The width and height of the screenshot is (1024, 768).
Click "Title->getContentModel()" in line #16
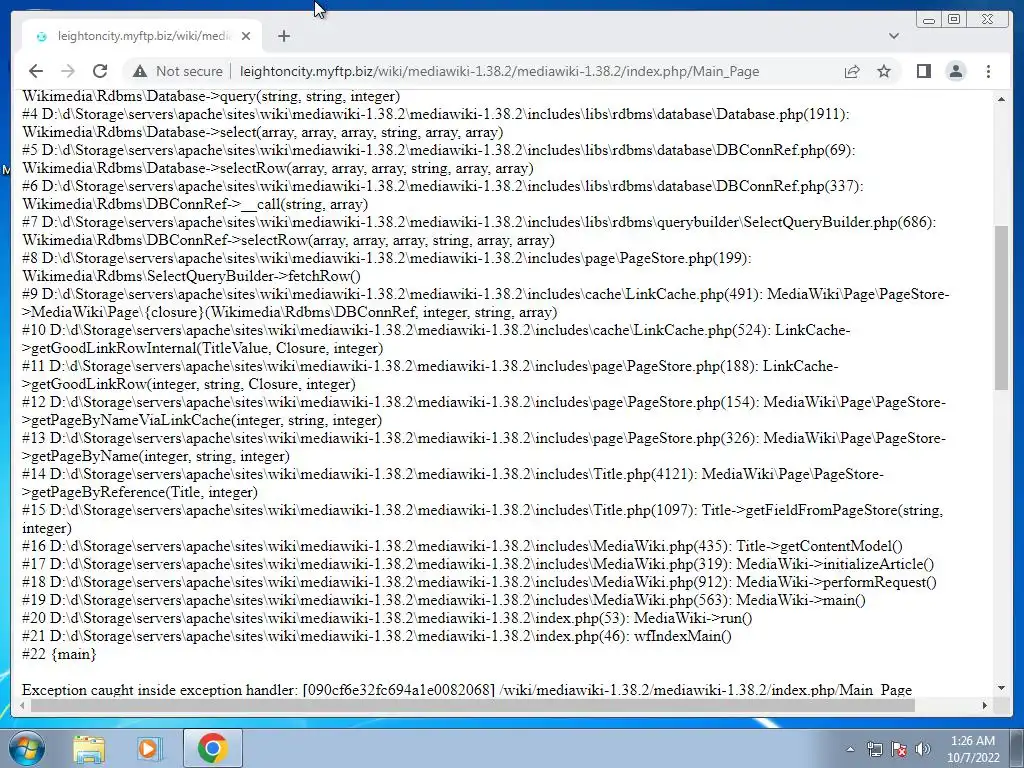[819, 546]
